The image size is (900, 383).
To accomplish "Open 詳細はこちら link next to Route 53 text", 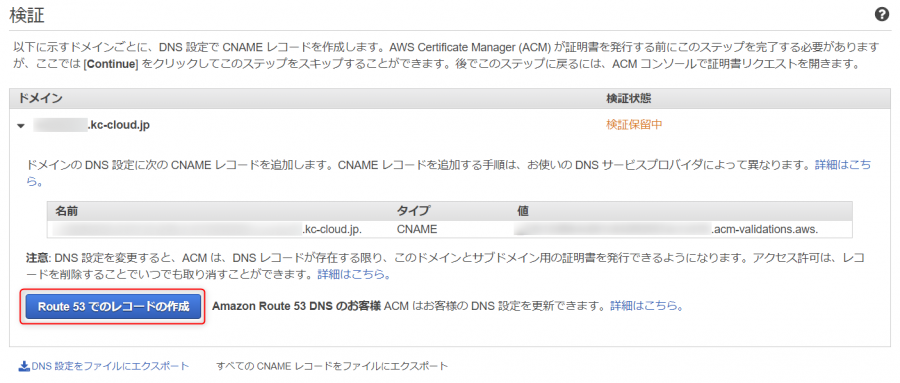I will click(x=647, y=306).
